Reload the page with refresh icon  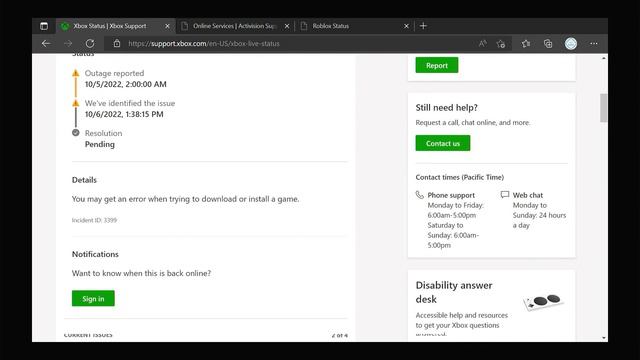(90, 43)
